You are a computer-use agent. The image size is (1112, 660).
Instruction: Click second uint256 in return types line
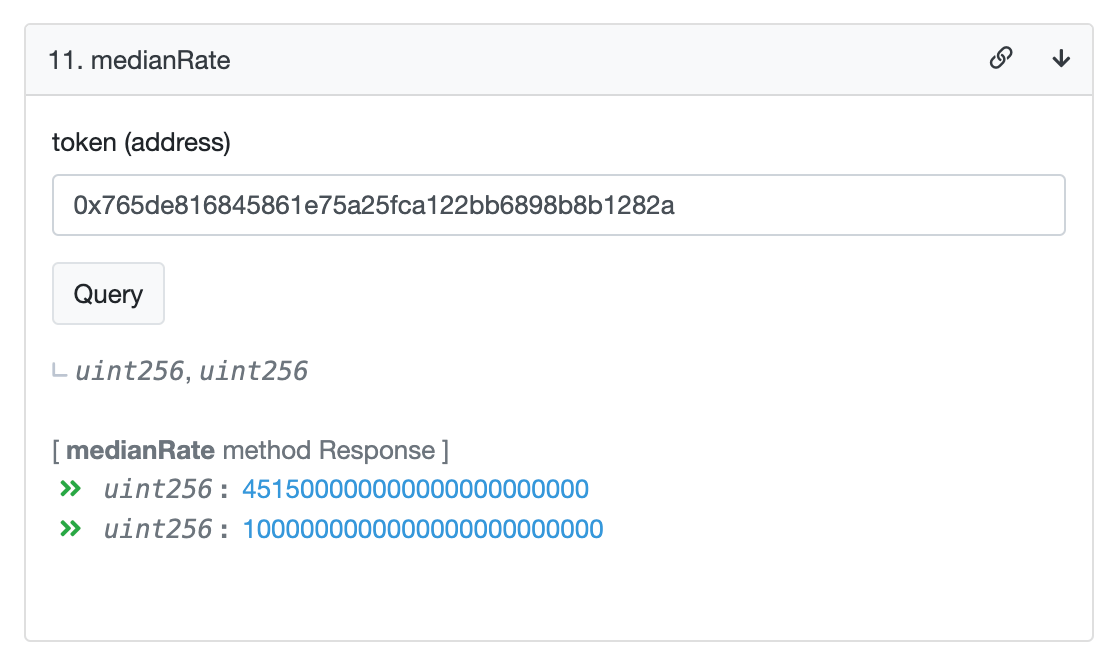click(x=253, y=371)
